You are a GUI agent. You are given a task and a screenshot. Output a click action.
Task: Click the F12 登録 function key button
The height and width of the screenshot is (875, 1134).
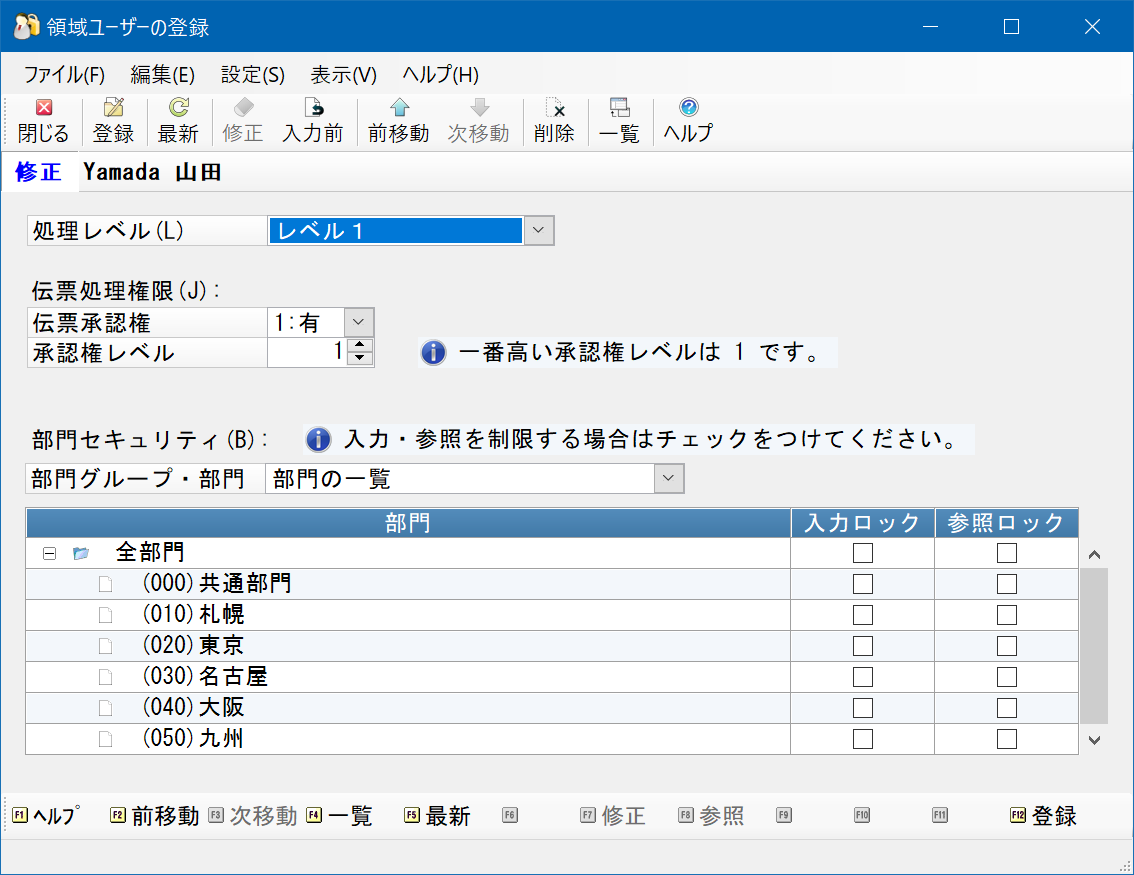(x=1043, y=816)
